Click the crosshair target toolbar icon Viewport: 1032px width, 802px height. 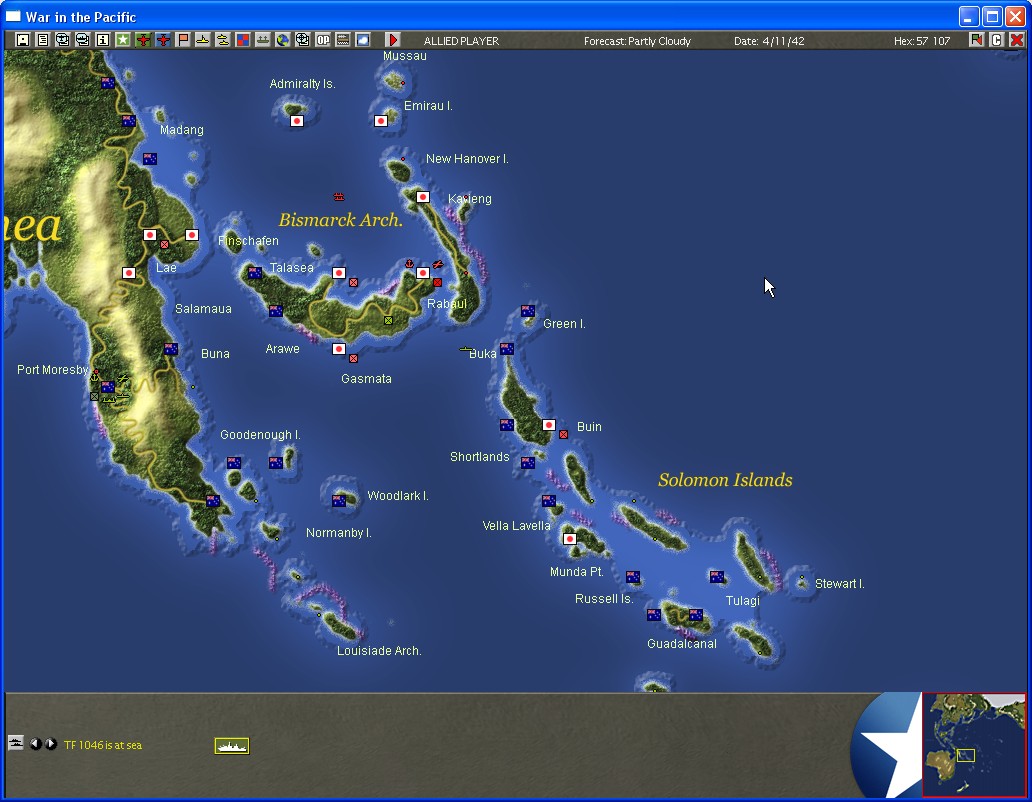[303, 40]
